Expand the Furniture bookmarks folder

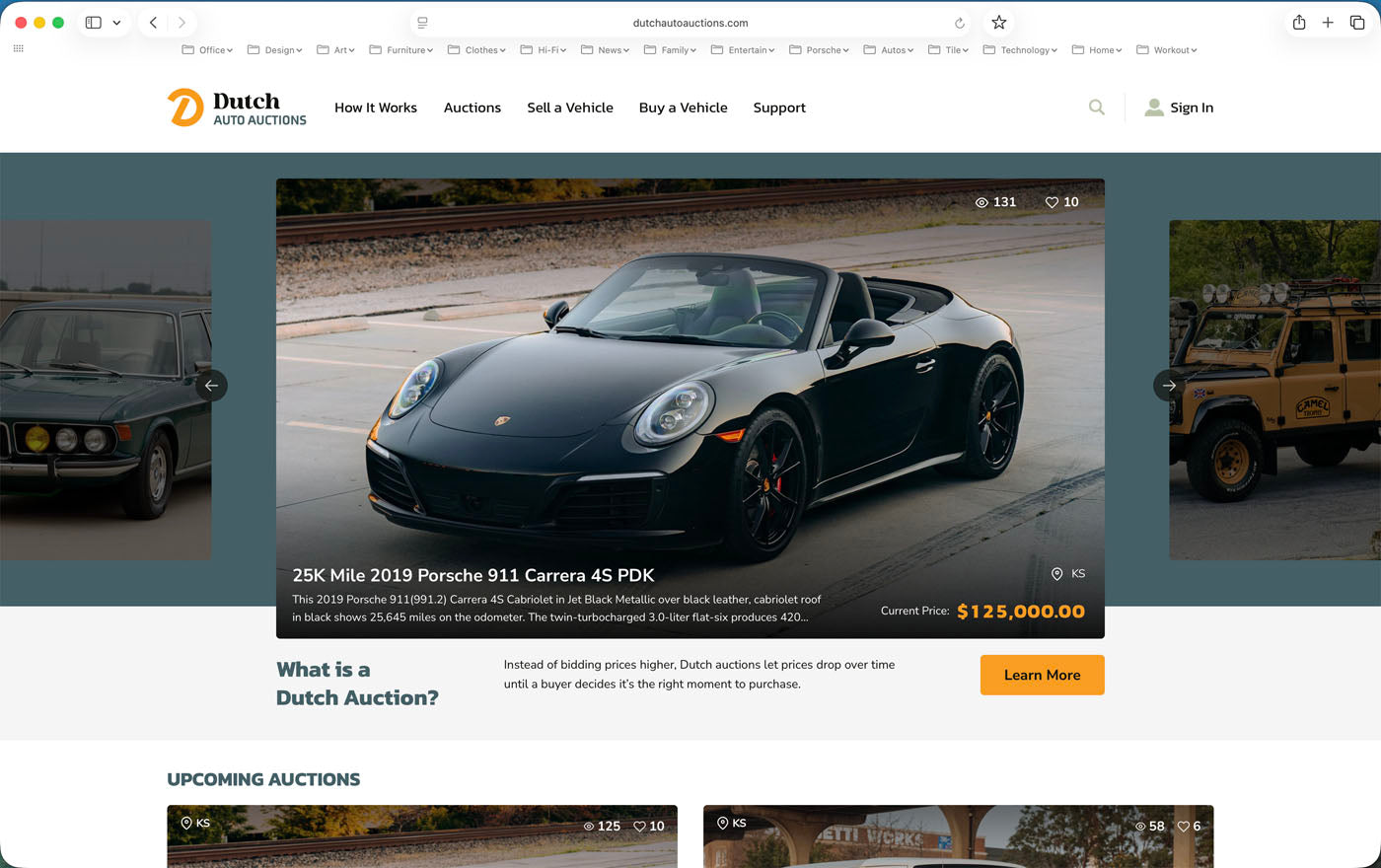pyautogui.click(x=401, y=50)
